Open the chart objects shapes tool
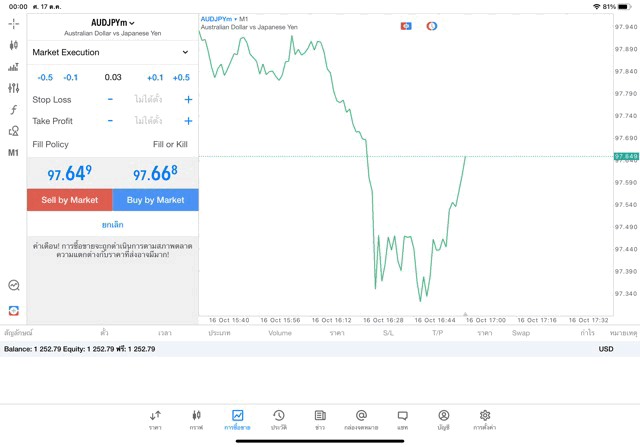This screenshot has height=447, width=640. point(14,131)
